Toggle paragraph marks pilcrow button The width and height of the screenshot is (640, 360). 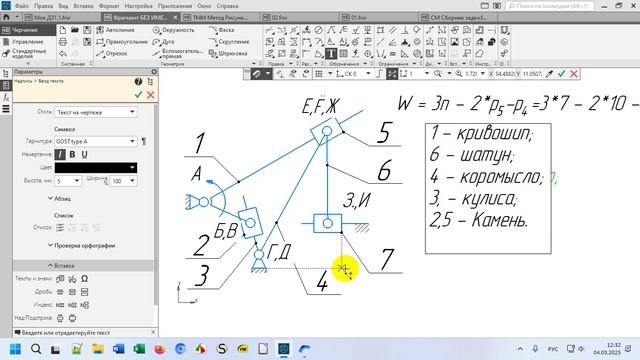(144, 141)
